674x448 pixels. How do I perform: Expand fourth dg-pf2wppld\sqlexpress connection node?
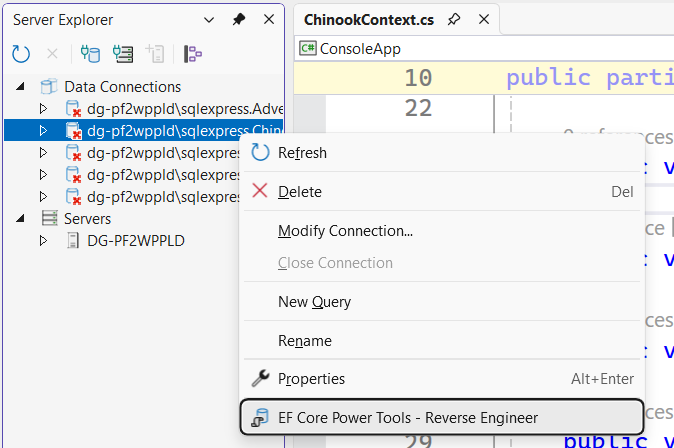pos(43,175)
